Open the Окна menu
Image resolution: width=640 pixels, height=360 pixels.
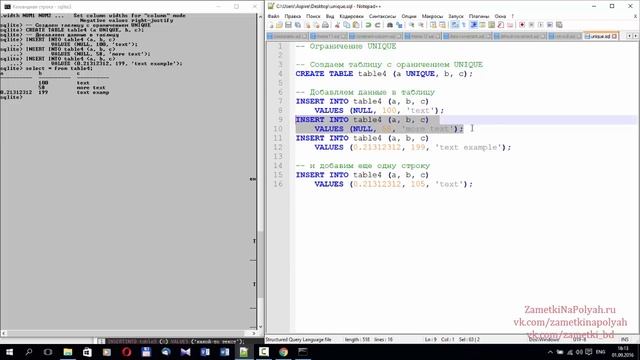point(500,16)
